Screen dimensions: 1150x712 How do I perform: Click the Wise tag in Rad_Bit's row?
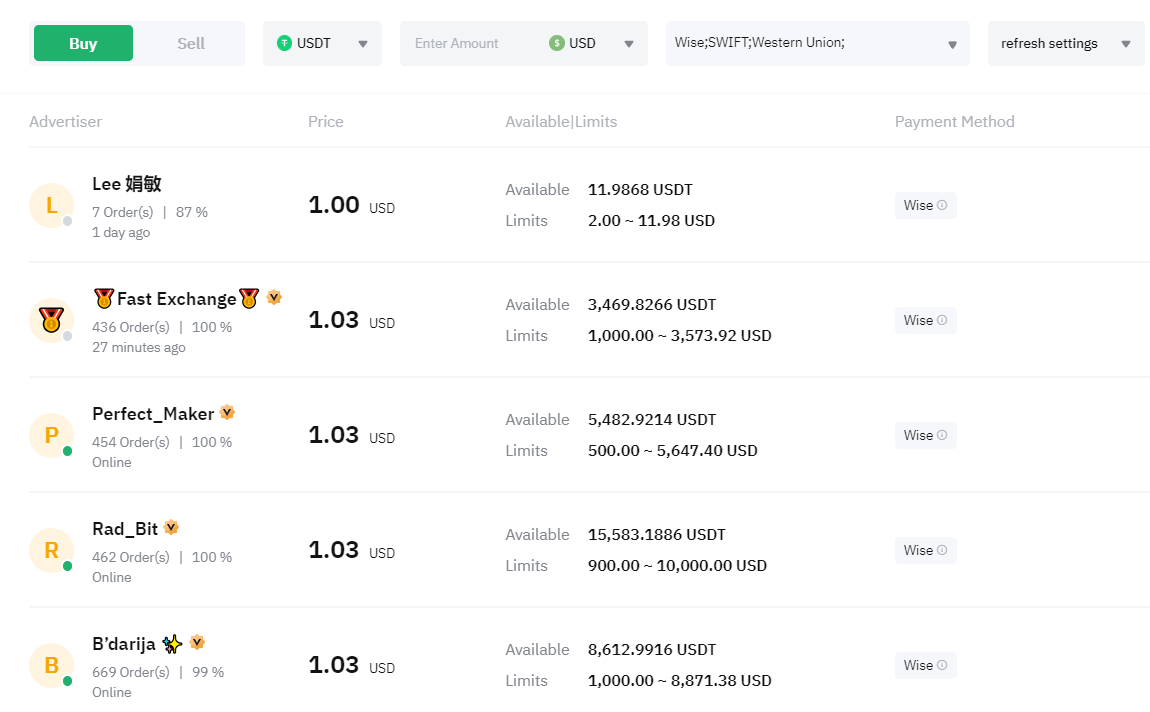(x=918, y=550)
